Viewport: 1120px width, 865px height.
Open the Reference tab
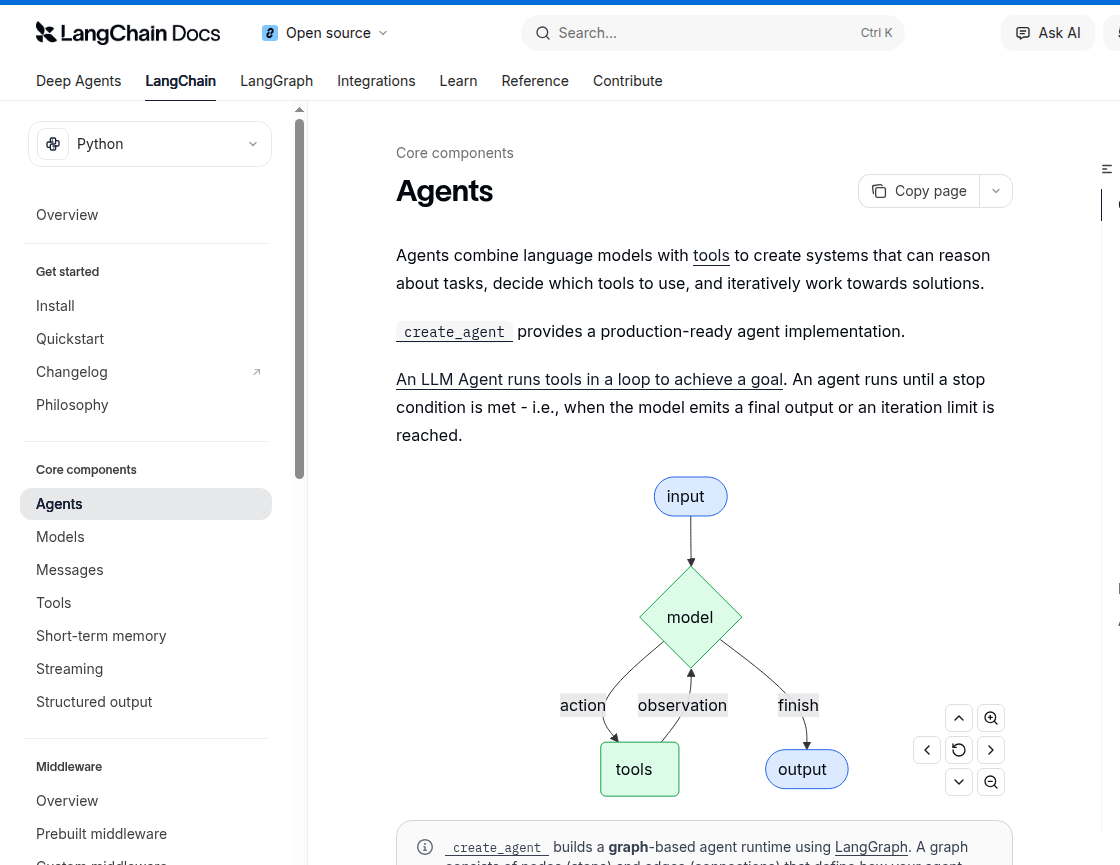click(x=535, y=81)
